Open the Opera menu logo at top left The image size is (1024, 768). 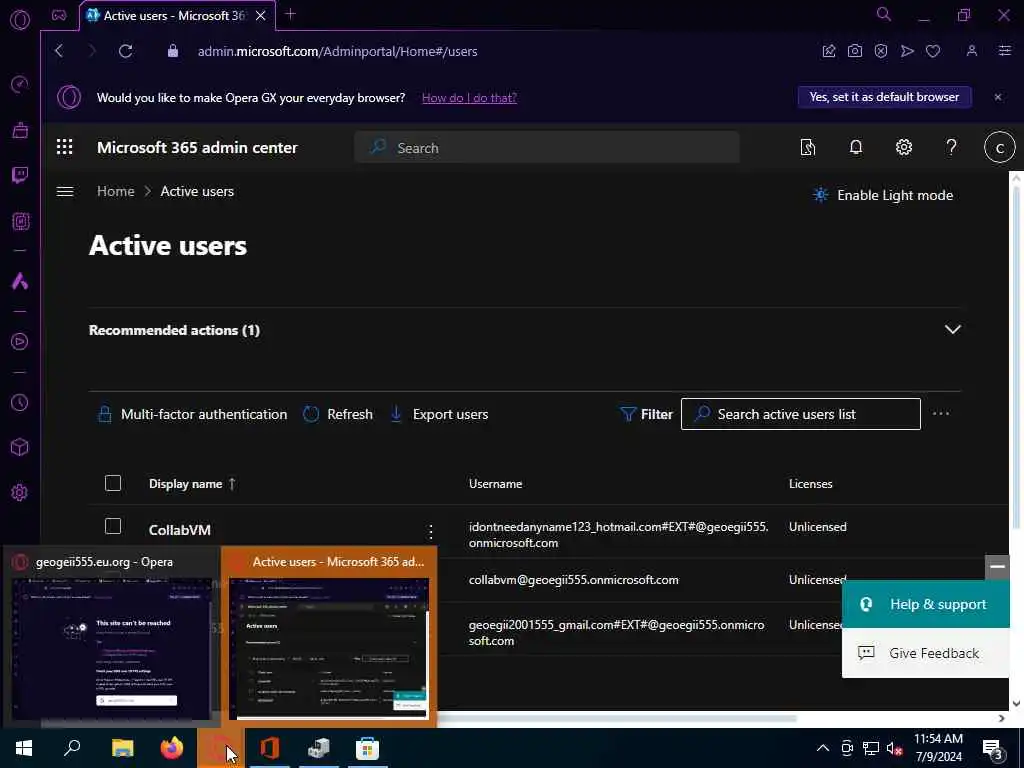20,20
